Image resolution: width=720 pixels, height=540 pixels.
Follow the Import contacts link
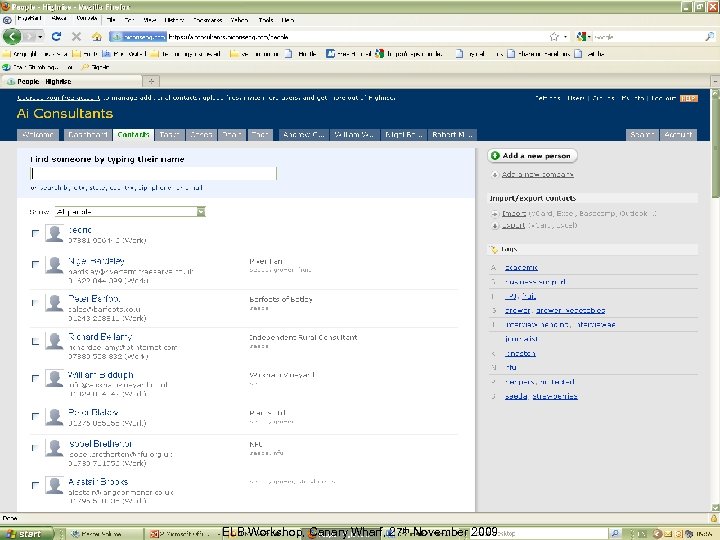coord(513,214)
